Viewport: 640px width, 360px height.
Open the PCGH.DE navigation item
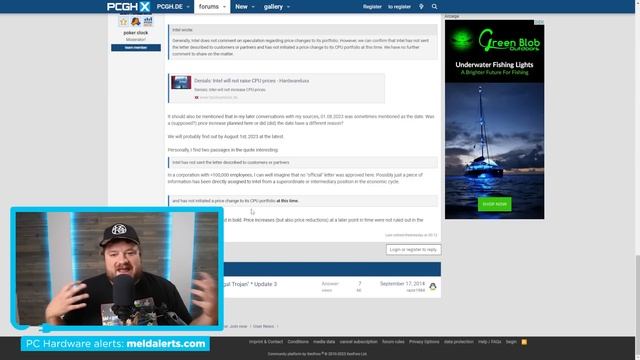(169, 7)
